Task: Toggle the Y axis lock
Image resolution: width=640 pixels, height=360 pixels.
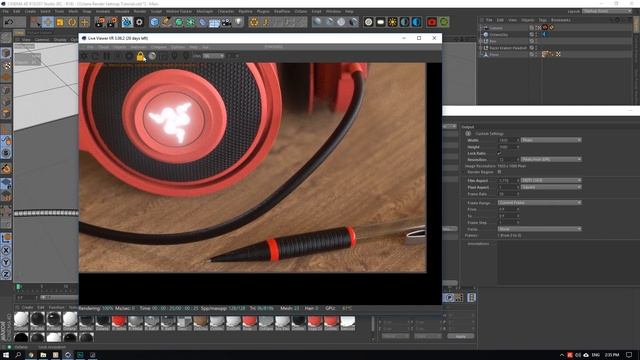Action: pos(6,262)
